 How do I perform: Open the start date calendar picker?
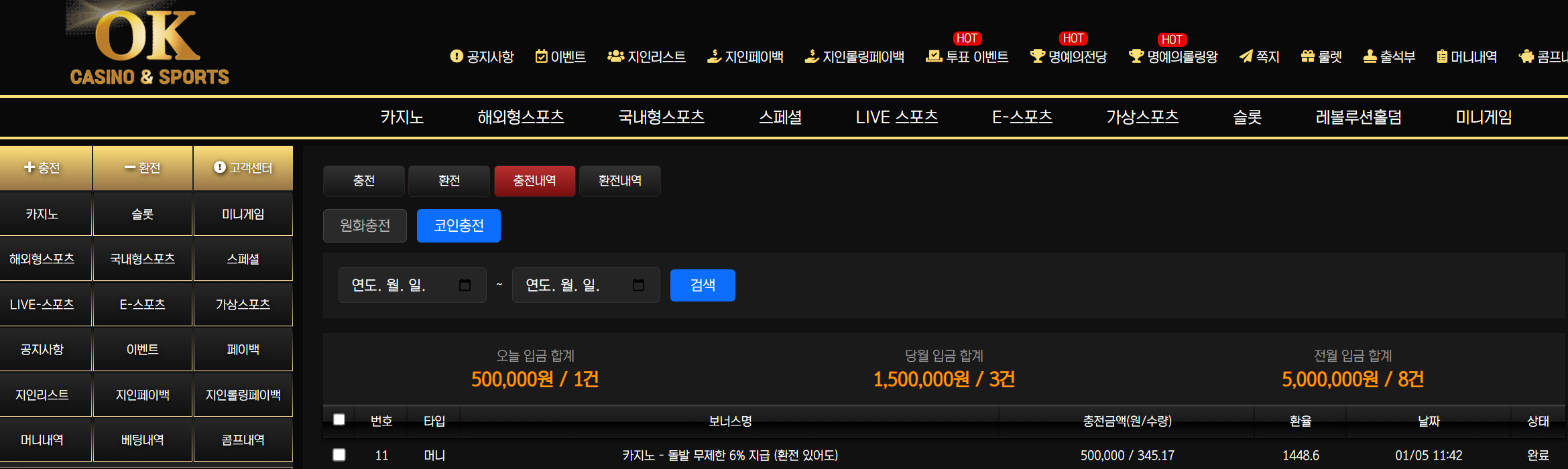465,285
